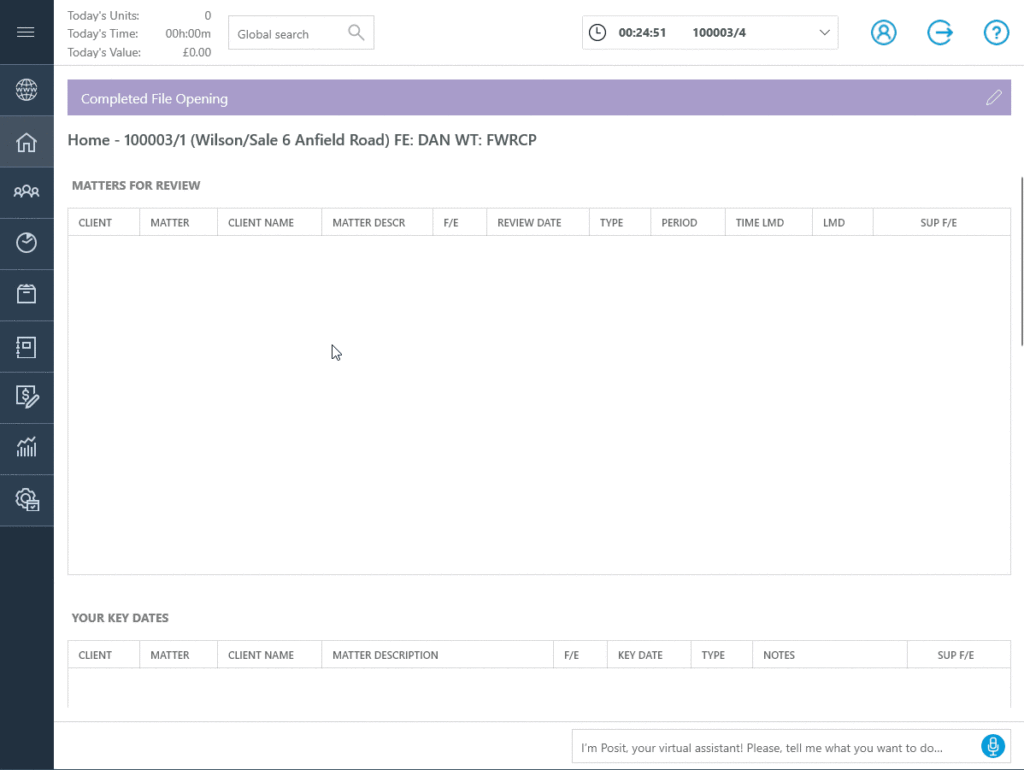Open the billing dollar-pen icon
Screen dimensions: 1024x770
(27, 396)
